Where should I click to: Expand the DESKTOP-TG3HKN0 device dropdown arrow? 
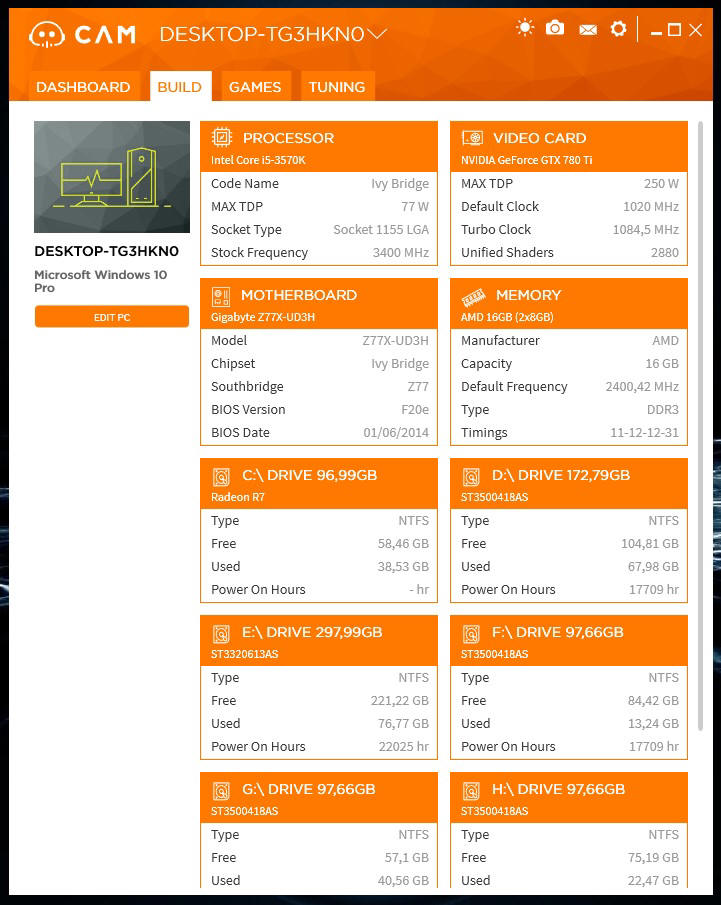point(376,35)
